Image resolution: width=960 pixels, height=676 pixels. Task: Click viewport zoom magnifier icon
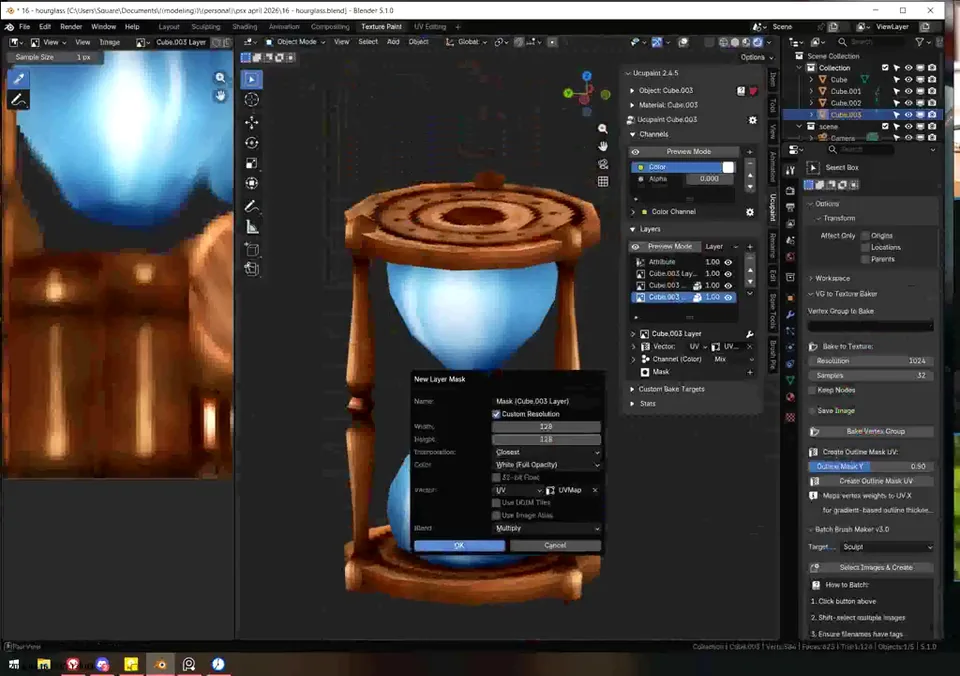[603, 129]
